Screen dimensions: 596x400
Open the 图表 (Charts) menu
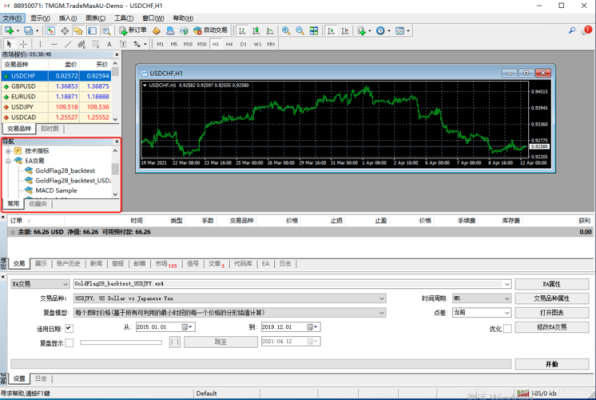click(95, 18)
